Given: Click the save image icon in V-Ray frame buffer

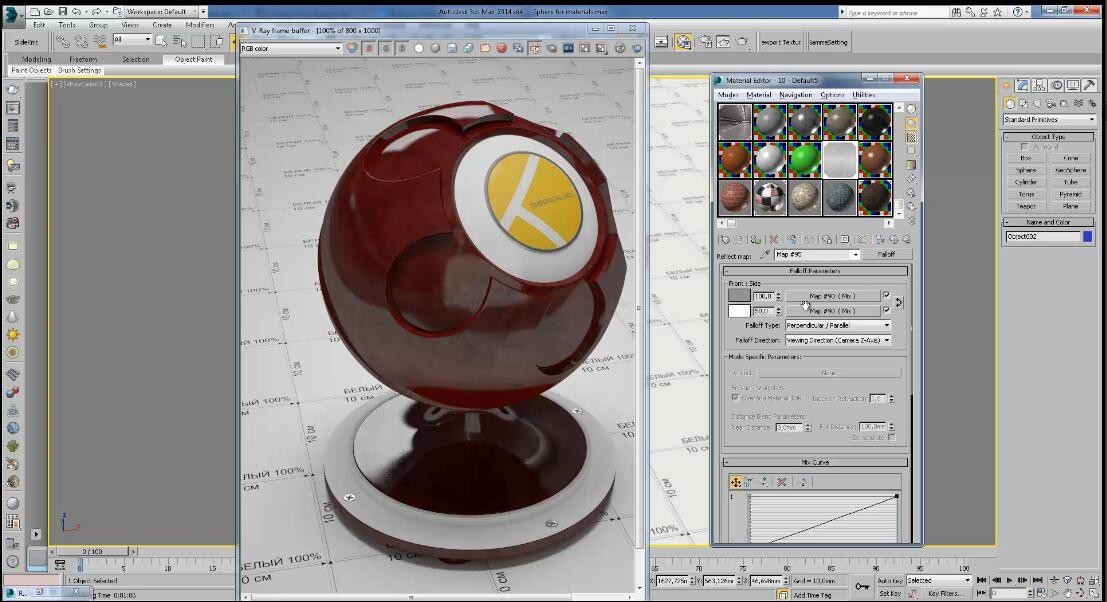Looking at the screenshot, I should click(x=452, y=48).
